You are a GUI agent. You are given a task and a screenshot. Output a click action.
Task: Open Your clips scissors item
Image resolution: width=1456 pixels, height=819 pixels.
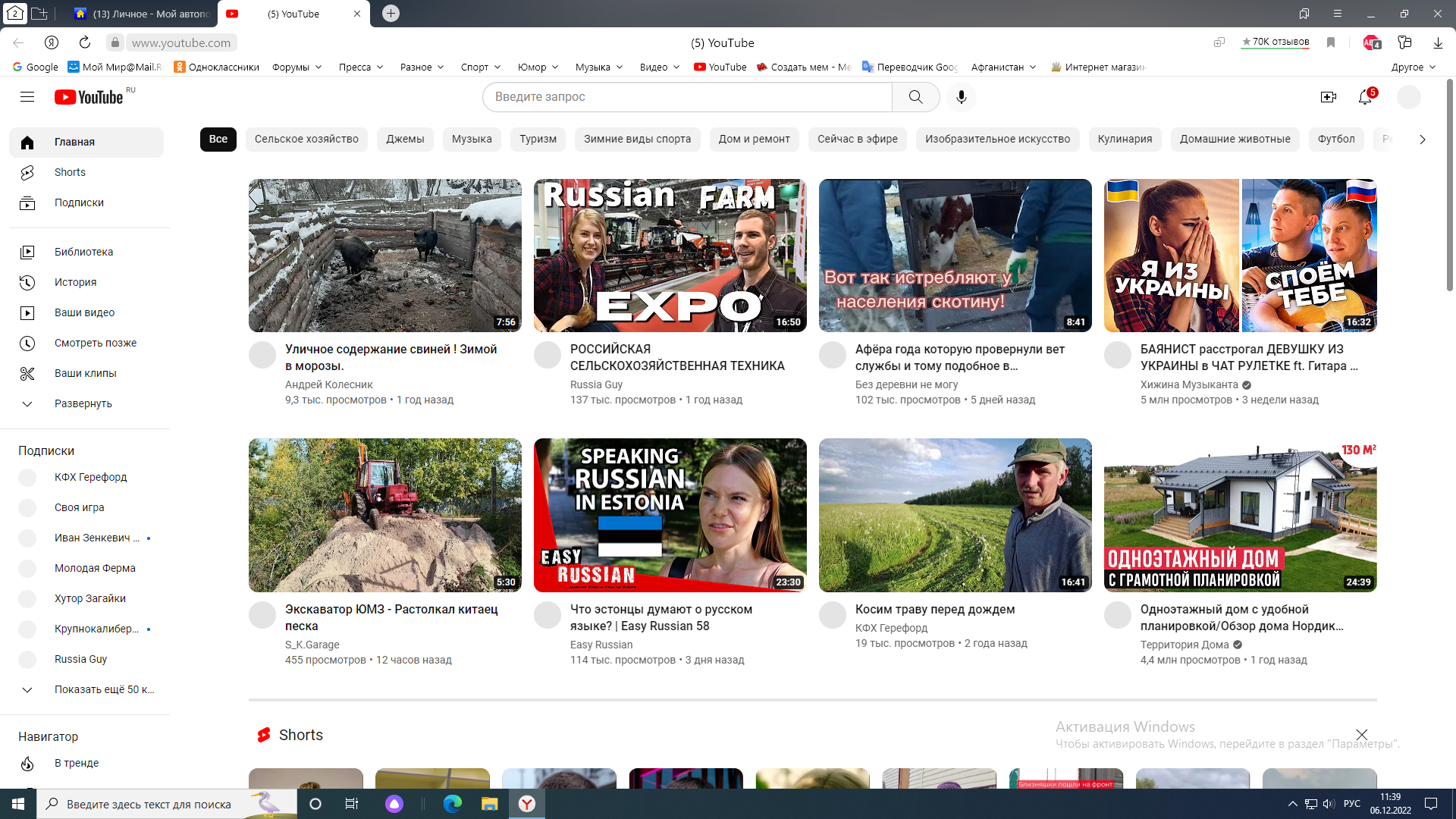[85, 373]
